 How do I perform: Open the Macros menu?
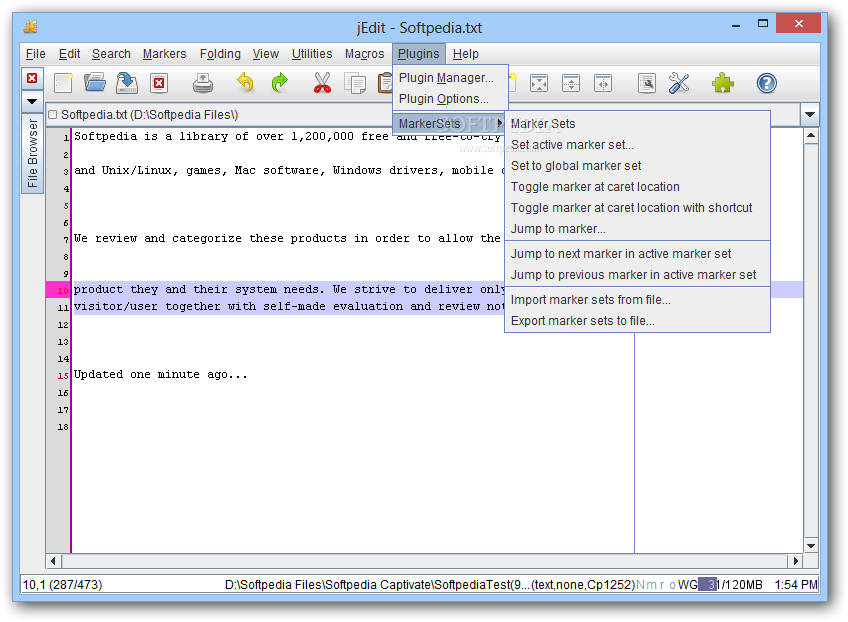(x=365, y=54)
